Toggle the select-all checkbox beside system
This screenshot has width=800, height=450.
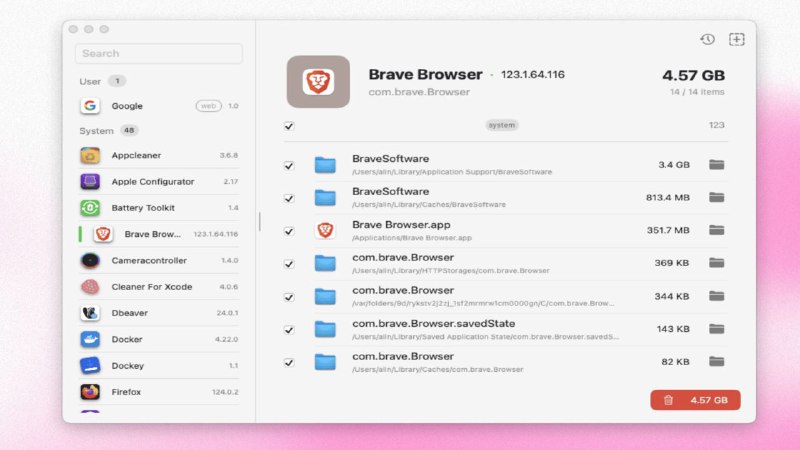tap(289, 126)
